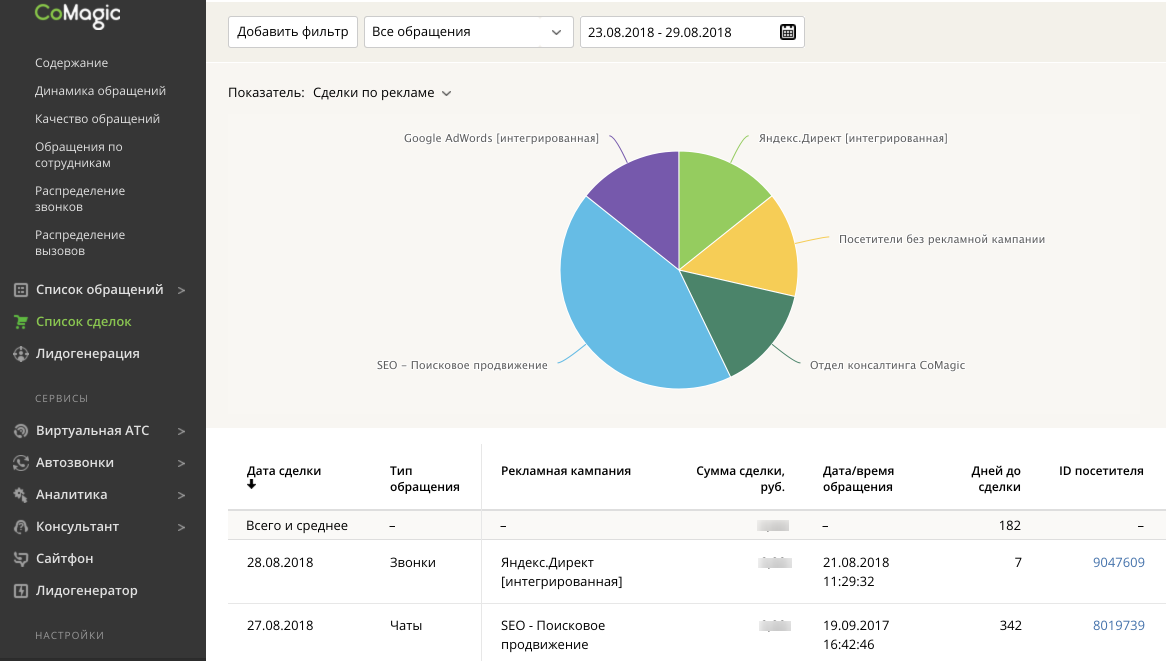Select Лидогенерация in the sidebar
1166x661 pixels.
click(88, 354)
